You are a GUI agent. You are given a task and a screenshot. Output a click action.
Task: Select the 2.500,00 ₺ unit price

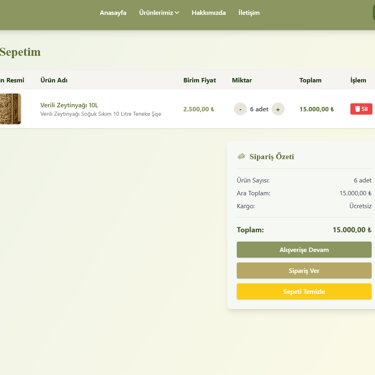[x=199, y=109]
